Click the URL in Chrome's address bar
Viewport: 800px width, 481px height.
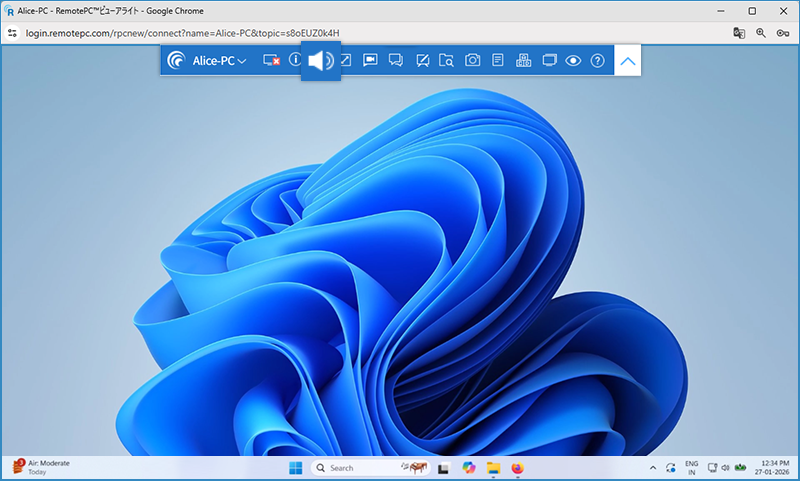point(183,33)
